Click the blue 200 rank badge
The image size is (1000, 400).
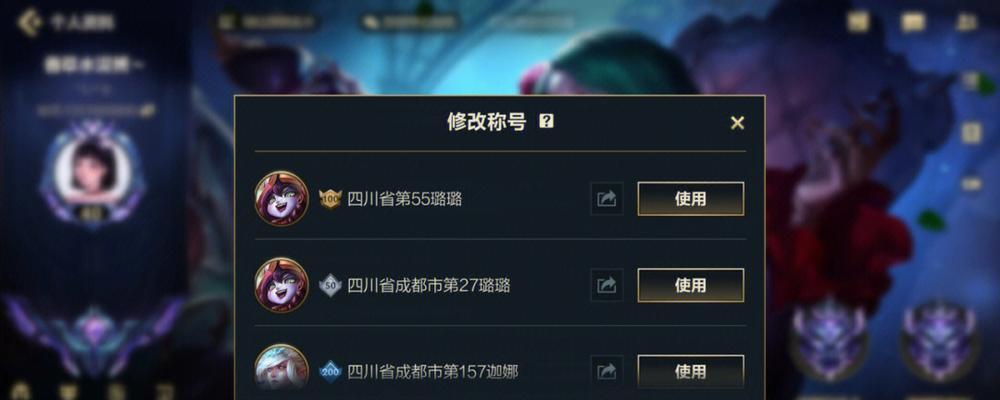(x=330, y=371)
